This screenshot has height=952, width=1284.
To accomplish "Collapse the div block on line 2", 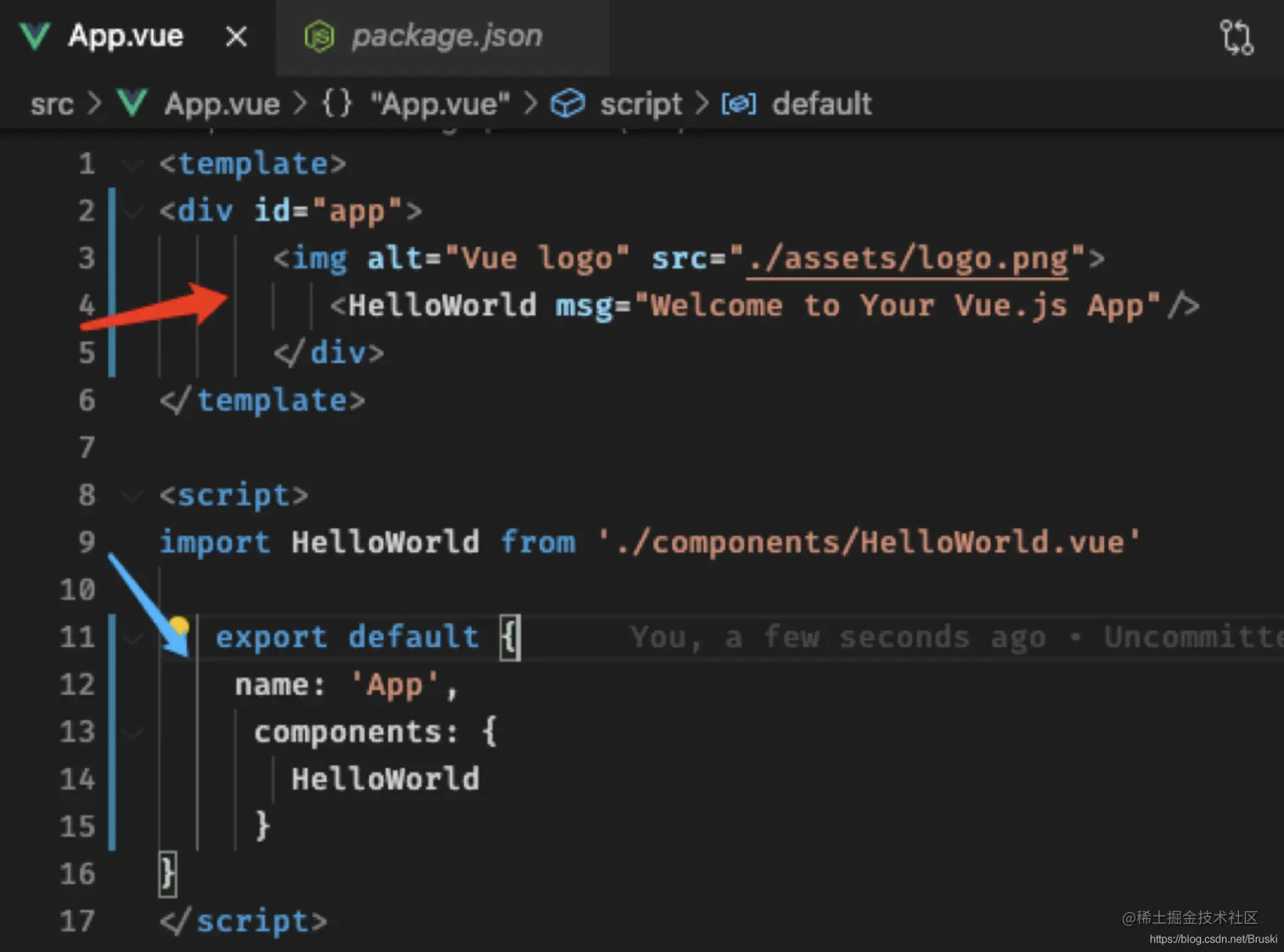I will [x=132, y=211].
